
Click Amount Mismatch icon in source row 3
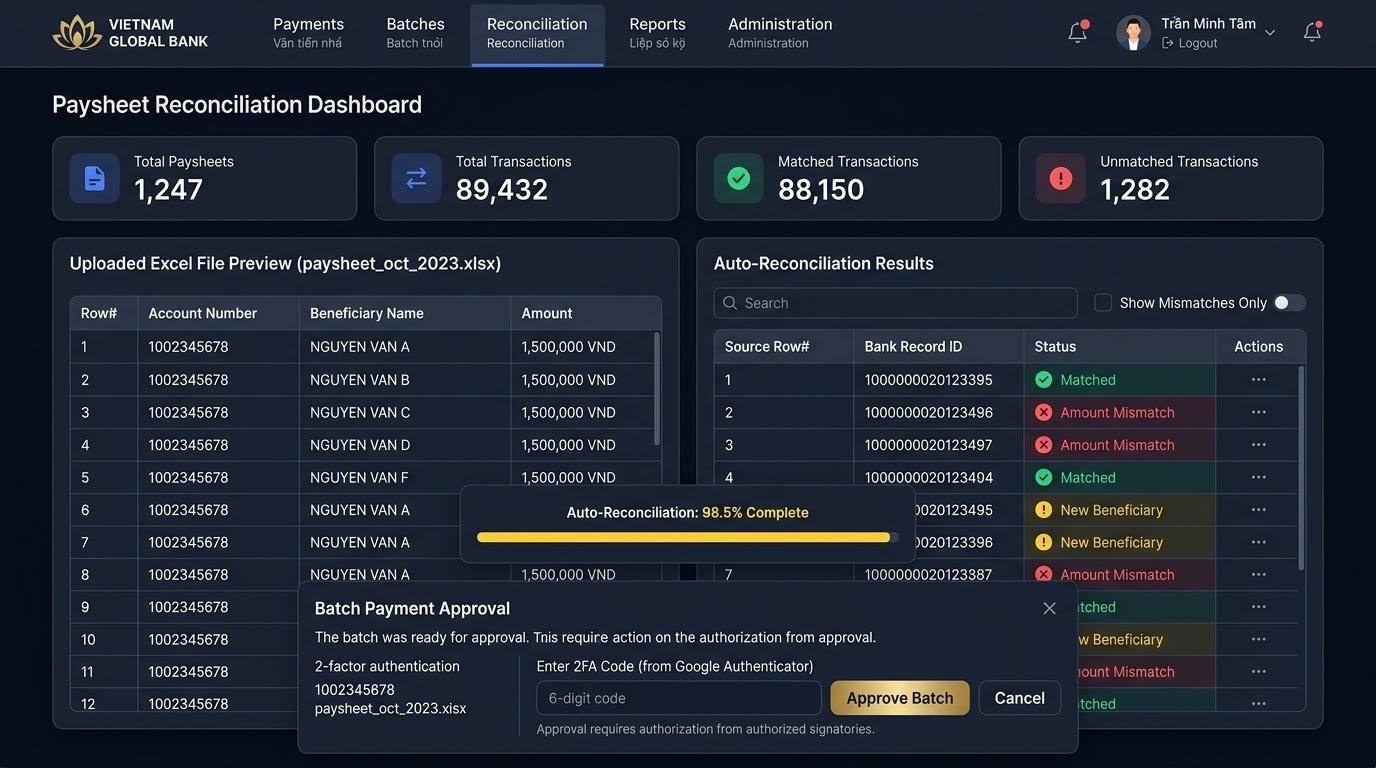pos(1043,445)
